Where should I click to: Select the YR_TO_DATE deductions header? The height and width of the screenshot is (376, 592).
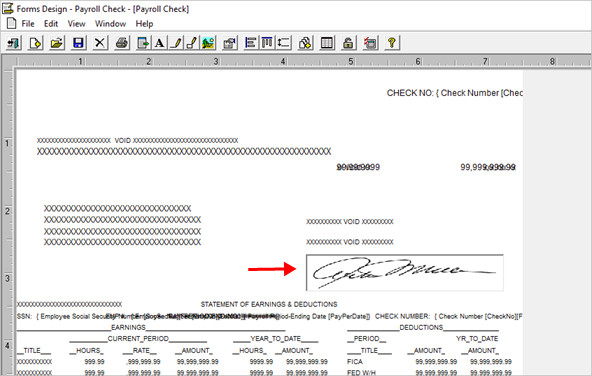click(477, 339)
